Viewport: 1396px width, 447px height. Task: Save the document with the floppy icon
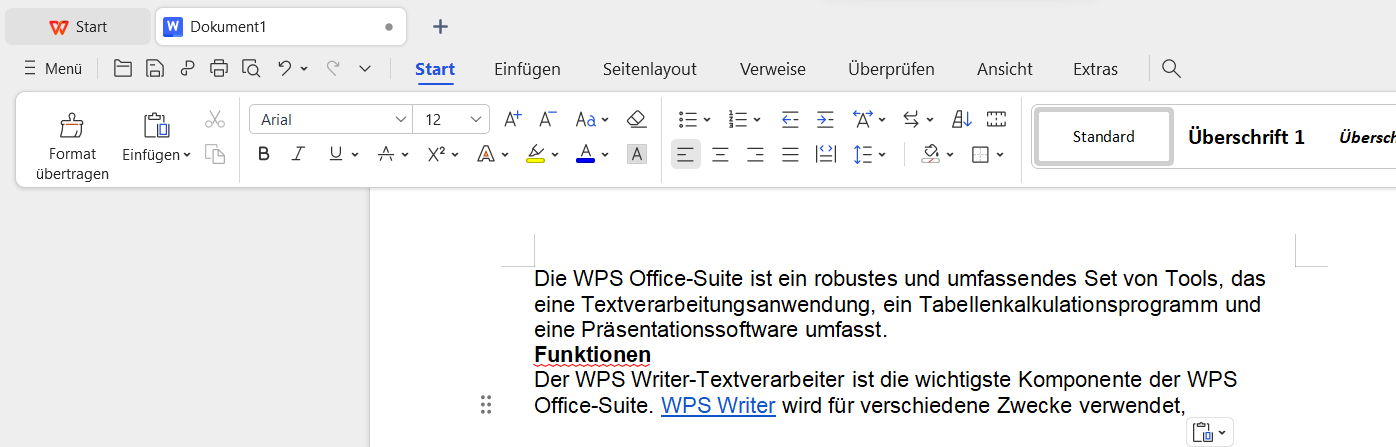click(155, 68)
